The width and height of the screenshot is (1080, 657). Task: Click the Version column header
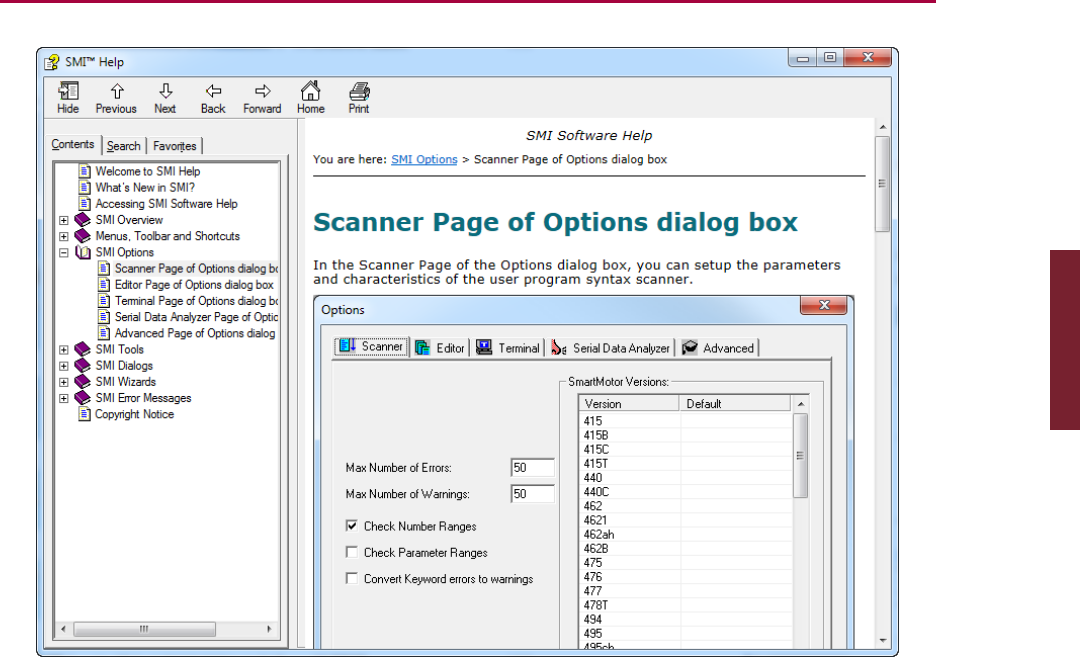[629, 404]
